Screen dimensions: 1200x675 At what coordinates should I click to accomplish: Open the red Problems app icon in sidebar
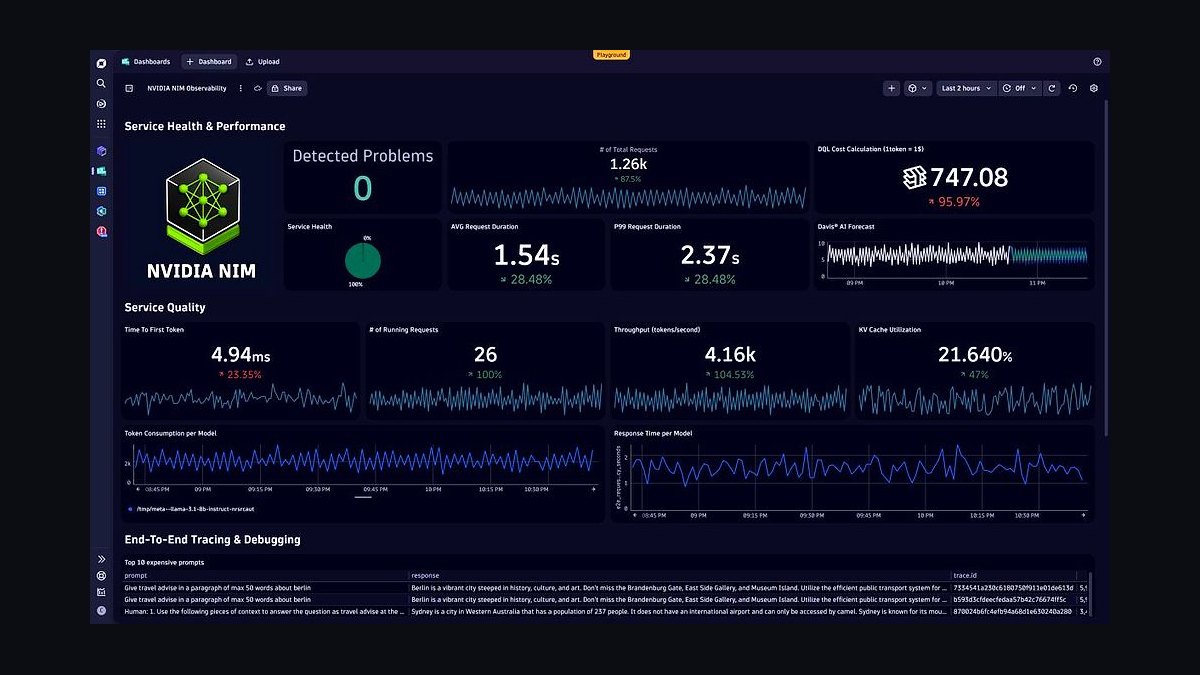coord(101,231)
